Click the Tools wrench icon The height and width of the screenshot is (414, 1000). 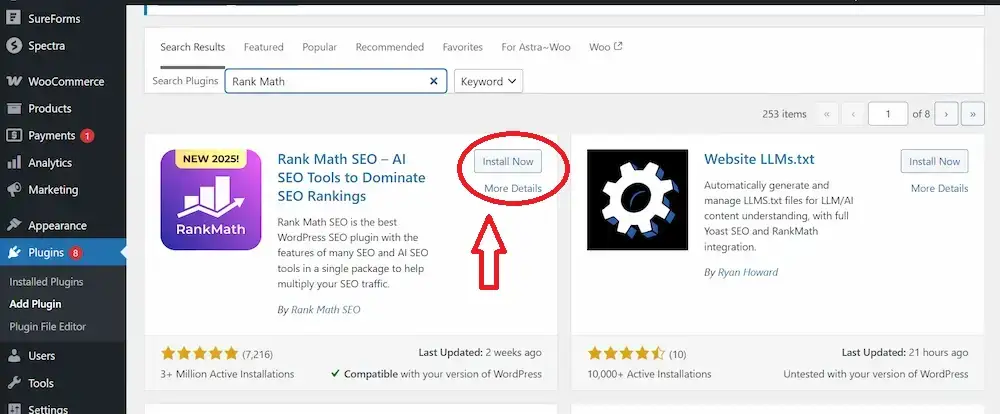click(14, 383)
